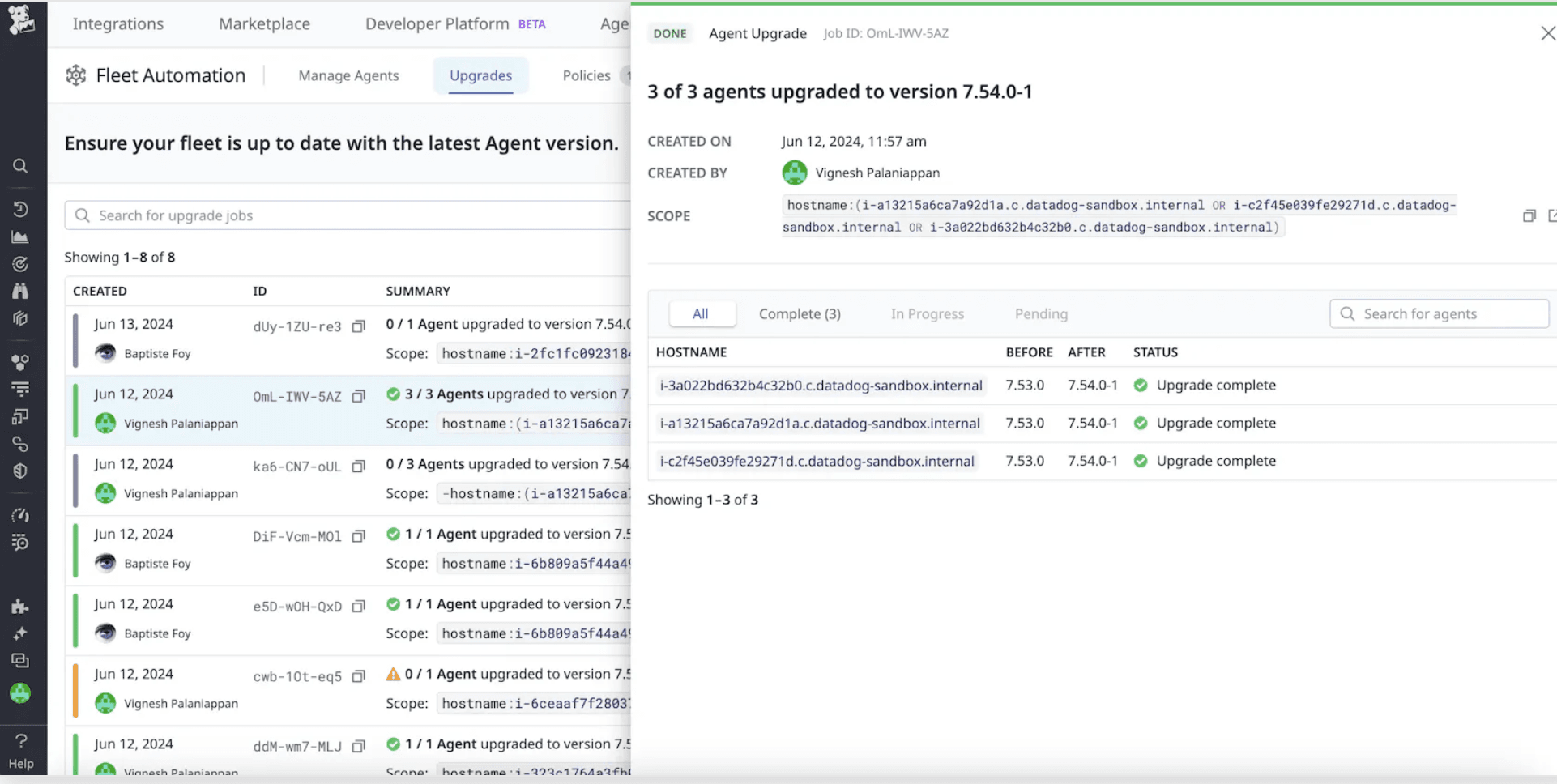1557x784 pixels.
Task: Open the green user avatar in sidebar
Action: [20, 693]
